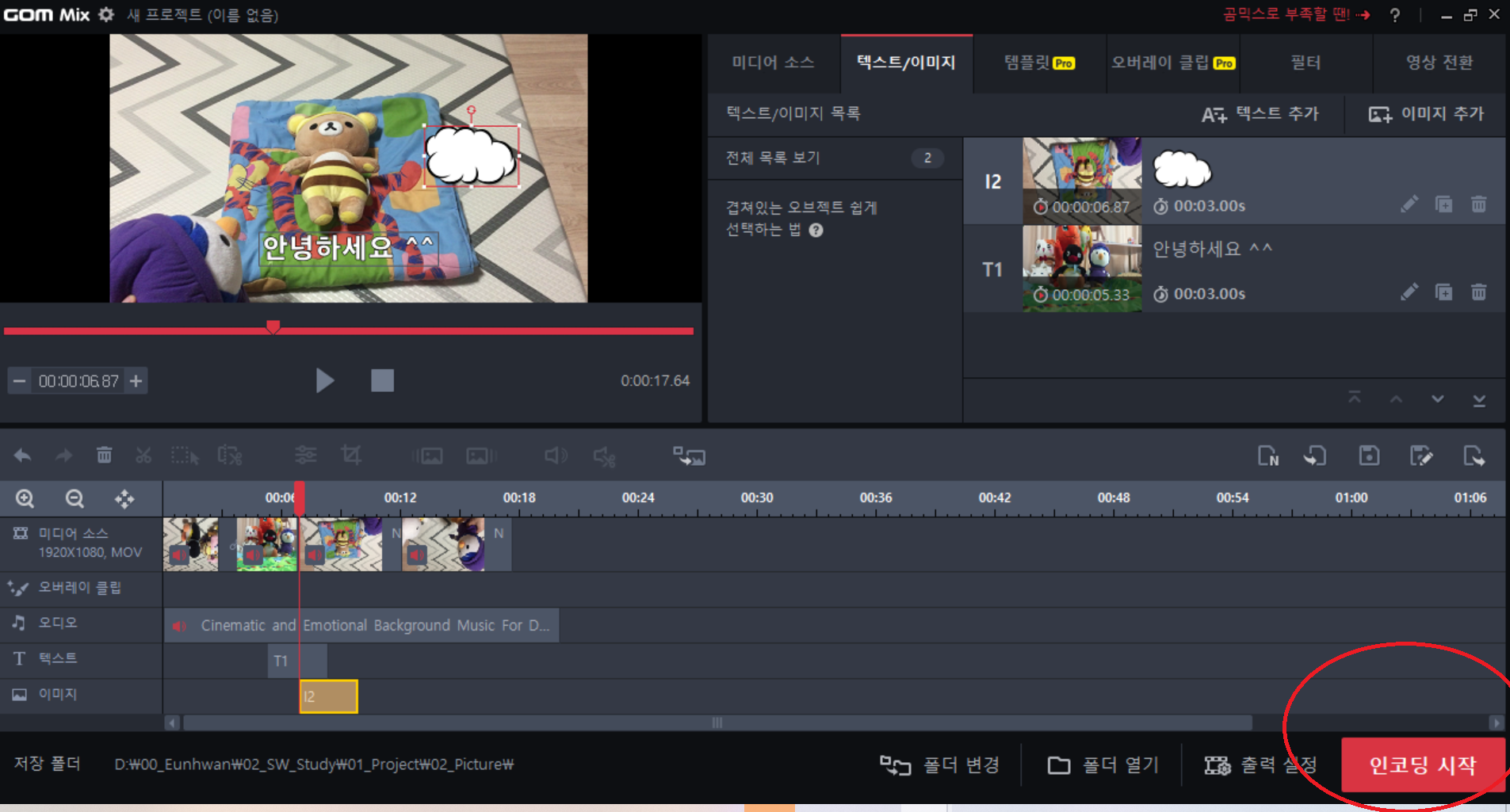Click 인코딩 시작 button
Viewport: 1510px width, 812px height.
point(1423,764)
